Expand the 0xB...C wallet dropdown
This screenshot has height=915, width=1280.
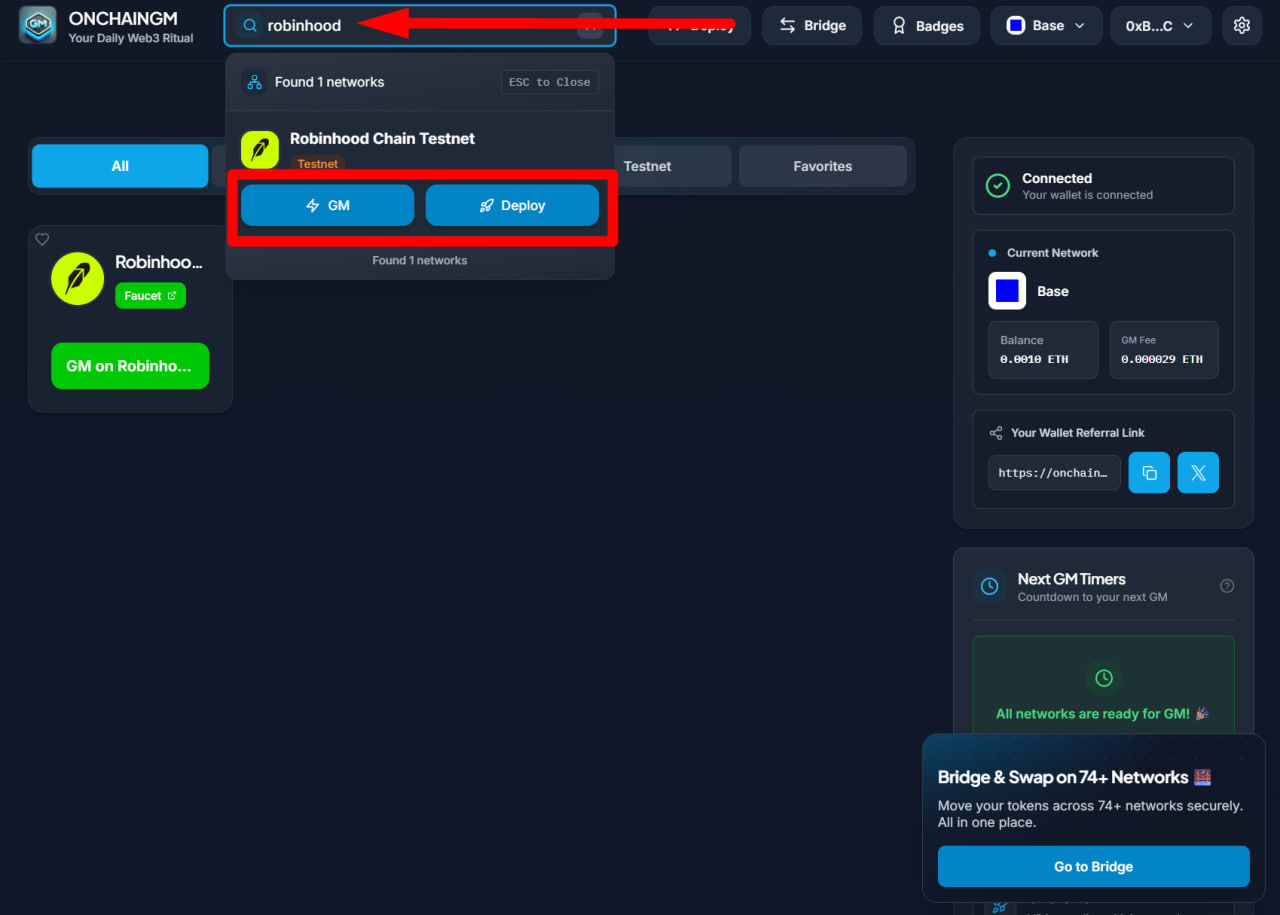coord(1160,26)
